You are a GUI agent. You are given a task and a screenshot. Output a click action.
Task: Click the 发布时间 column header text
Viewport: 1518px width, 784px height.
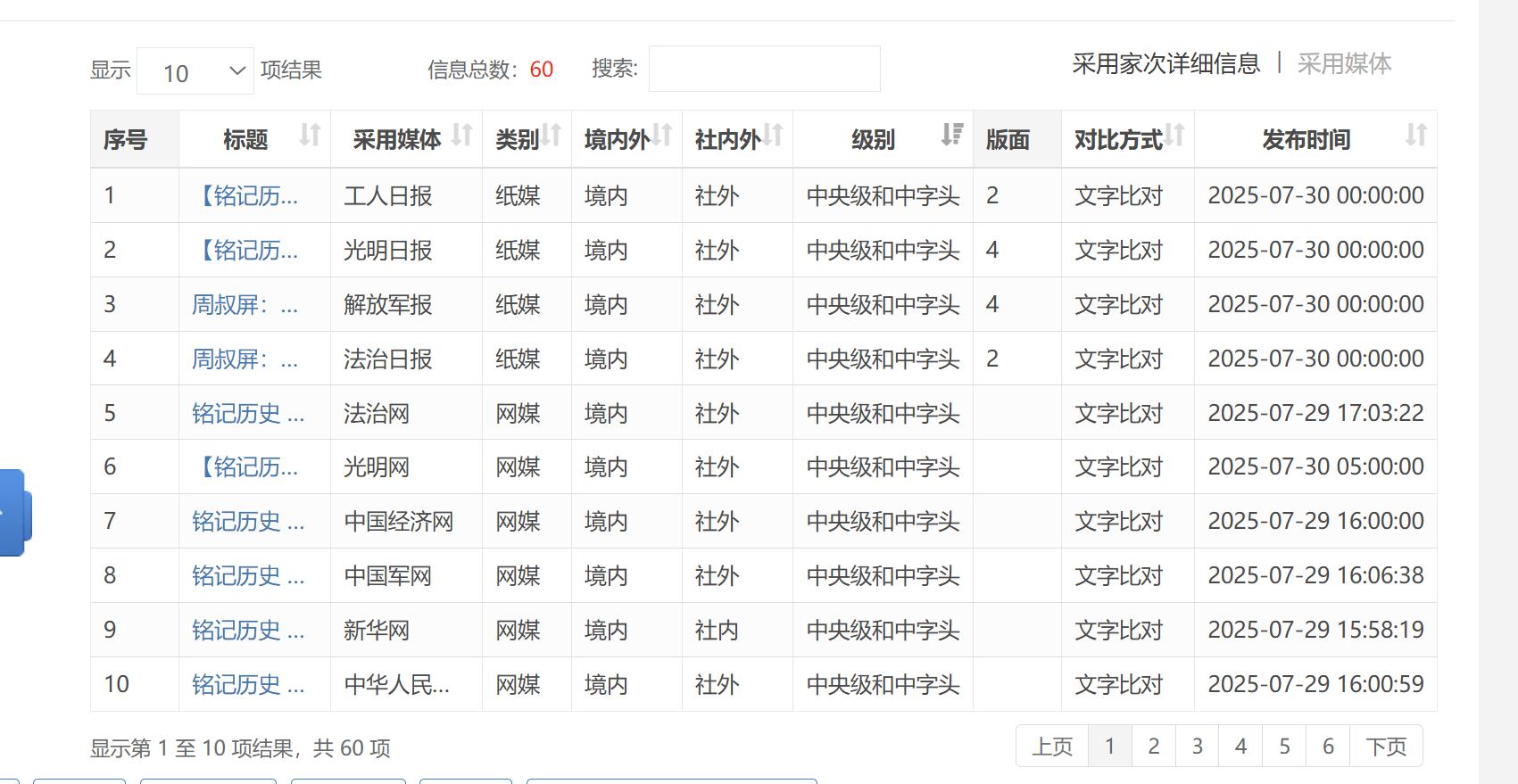[x=1306, y=140]
